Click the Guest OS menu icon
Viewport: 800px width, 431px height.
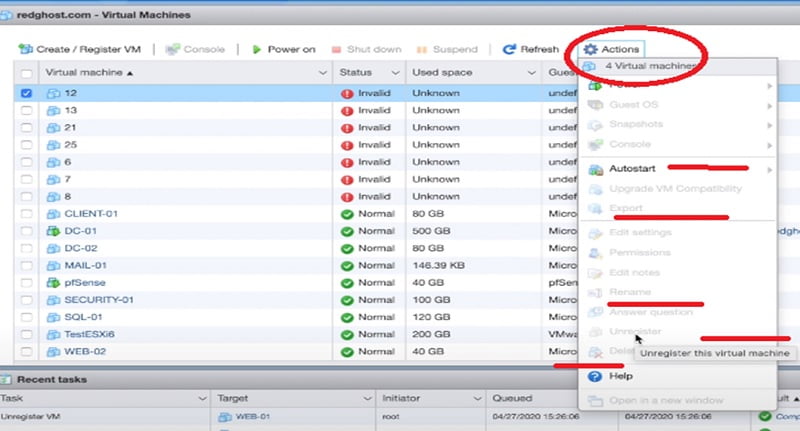(595, 105)
